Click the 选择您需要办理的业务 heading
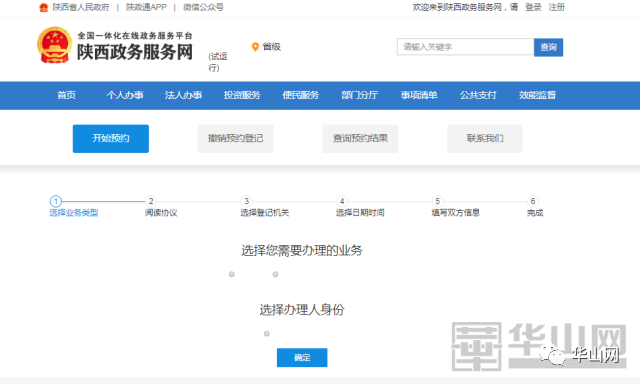The height and width of the screenshot is (384, 640). click(302, 250)
